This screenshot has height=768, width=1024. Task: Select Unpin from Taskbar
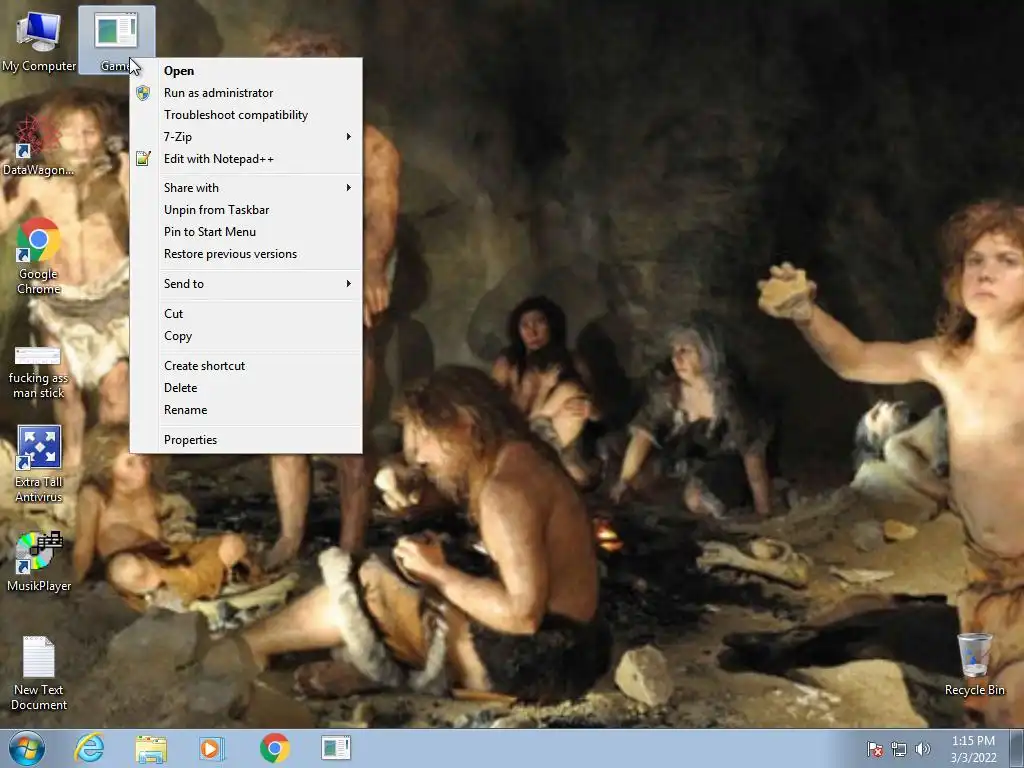[246, 210]
